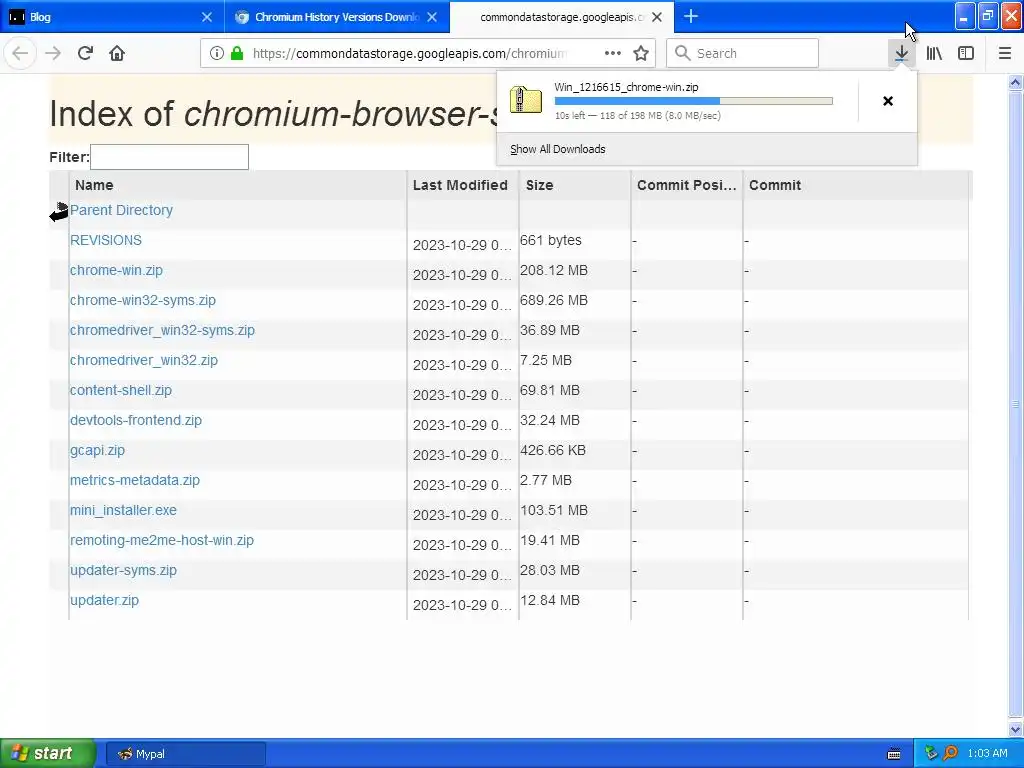Click the Parent Directory back arrow icon
1024x768 pixels.
tap(59, 212)
